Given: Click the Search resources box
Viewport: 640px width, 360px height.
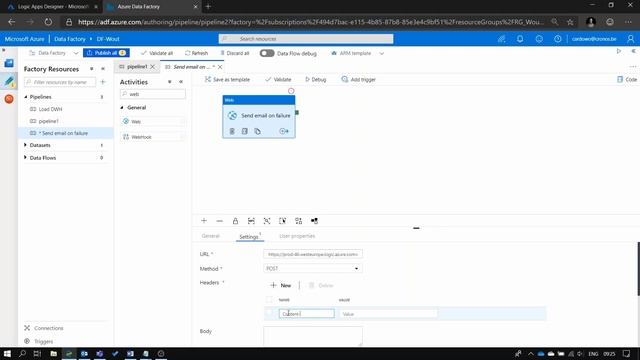Looking at the screenshot, I should coord(306,39).
